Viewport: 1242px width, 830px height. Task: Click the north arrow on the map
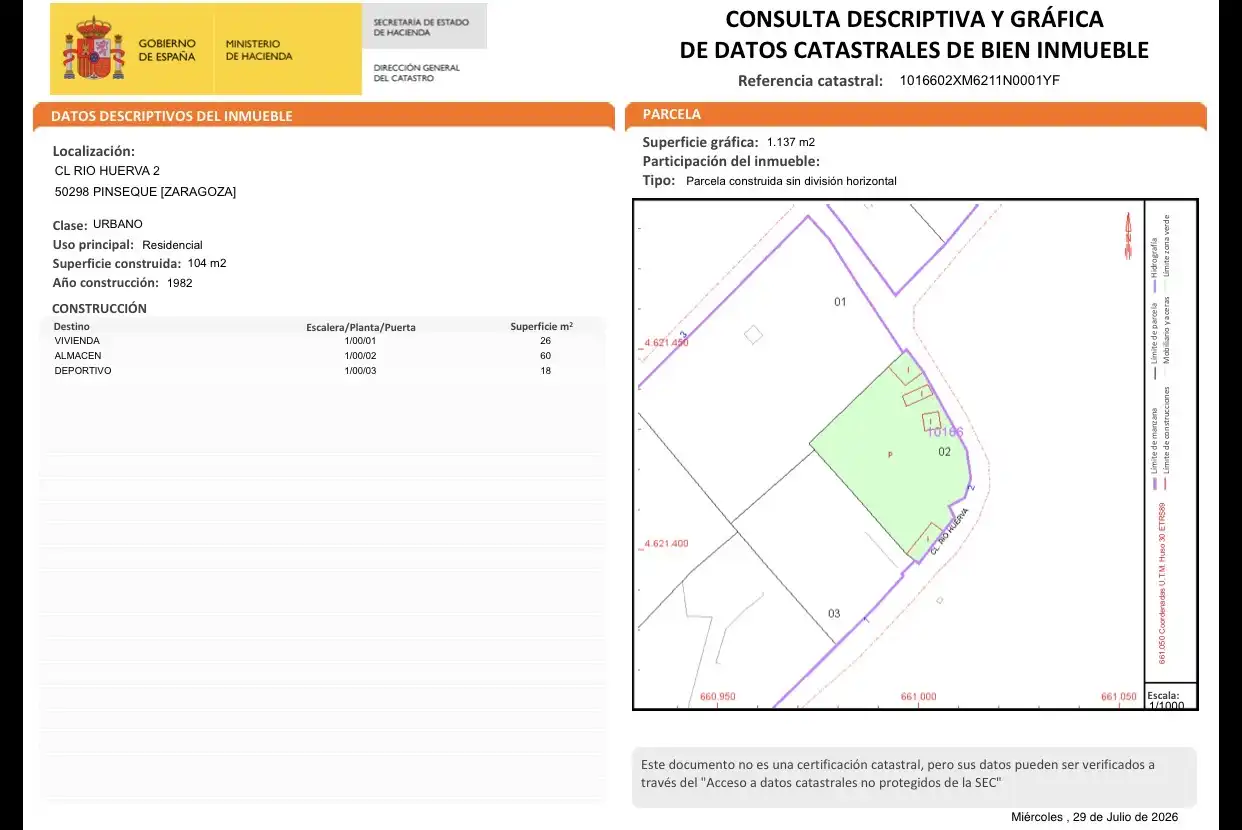tap(1128, 238)
